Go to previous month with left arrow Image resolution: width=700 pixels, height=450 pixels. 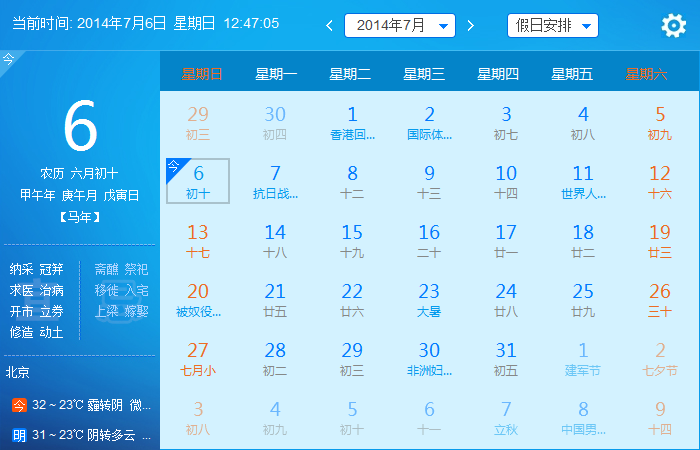(329, 26)
